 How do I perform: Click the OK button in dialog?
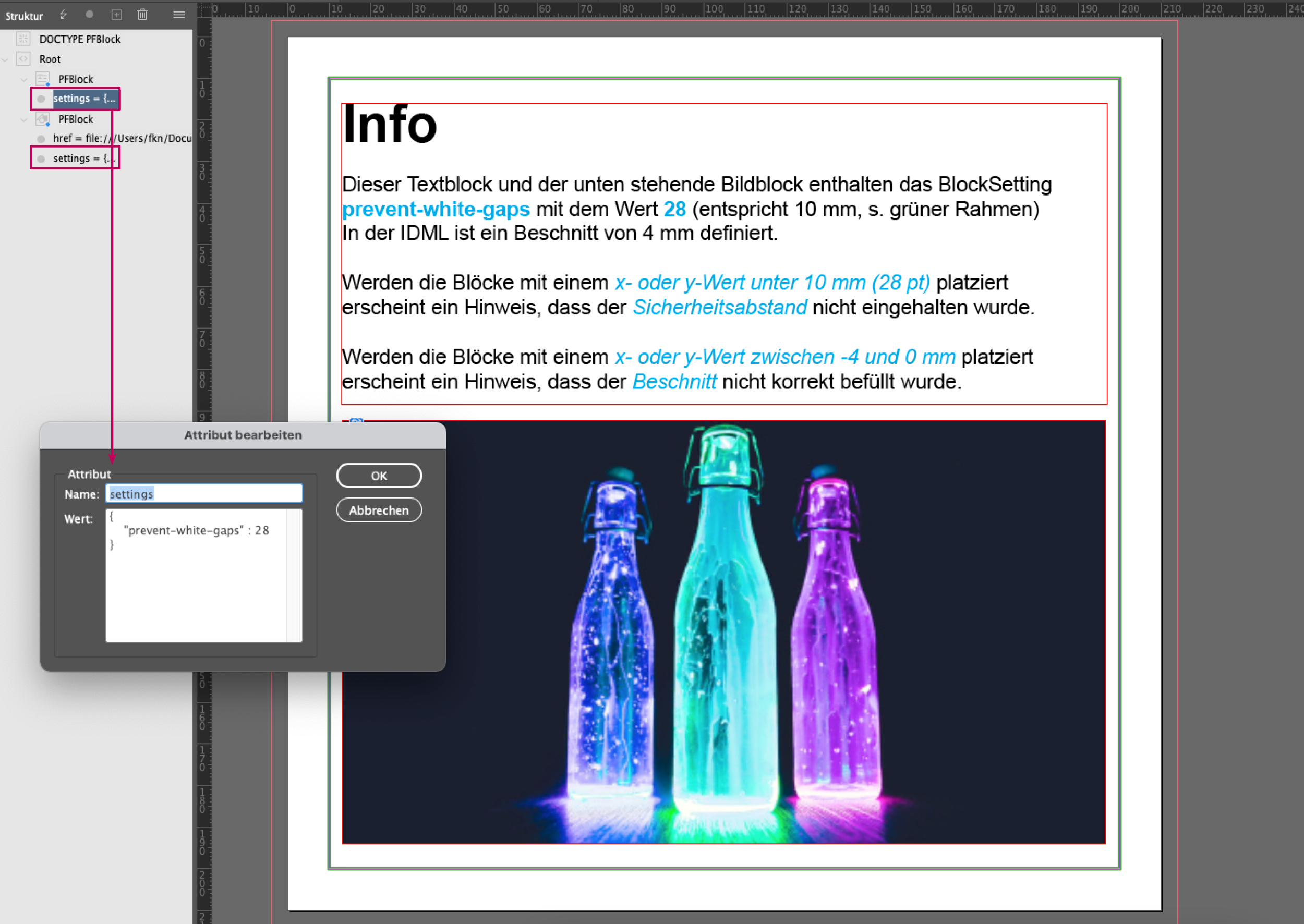pos(379,476)
